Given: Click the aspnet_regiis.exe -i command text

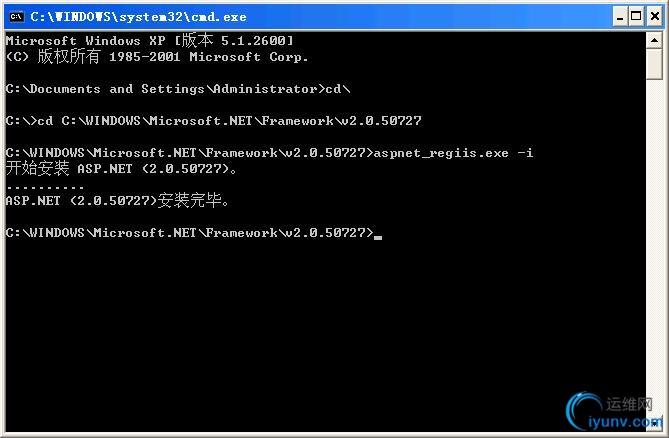Looking at the screenshot, I should (x=454, y=153).
